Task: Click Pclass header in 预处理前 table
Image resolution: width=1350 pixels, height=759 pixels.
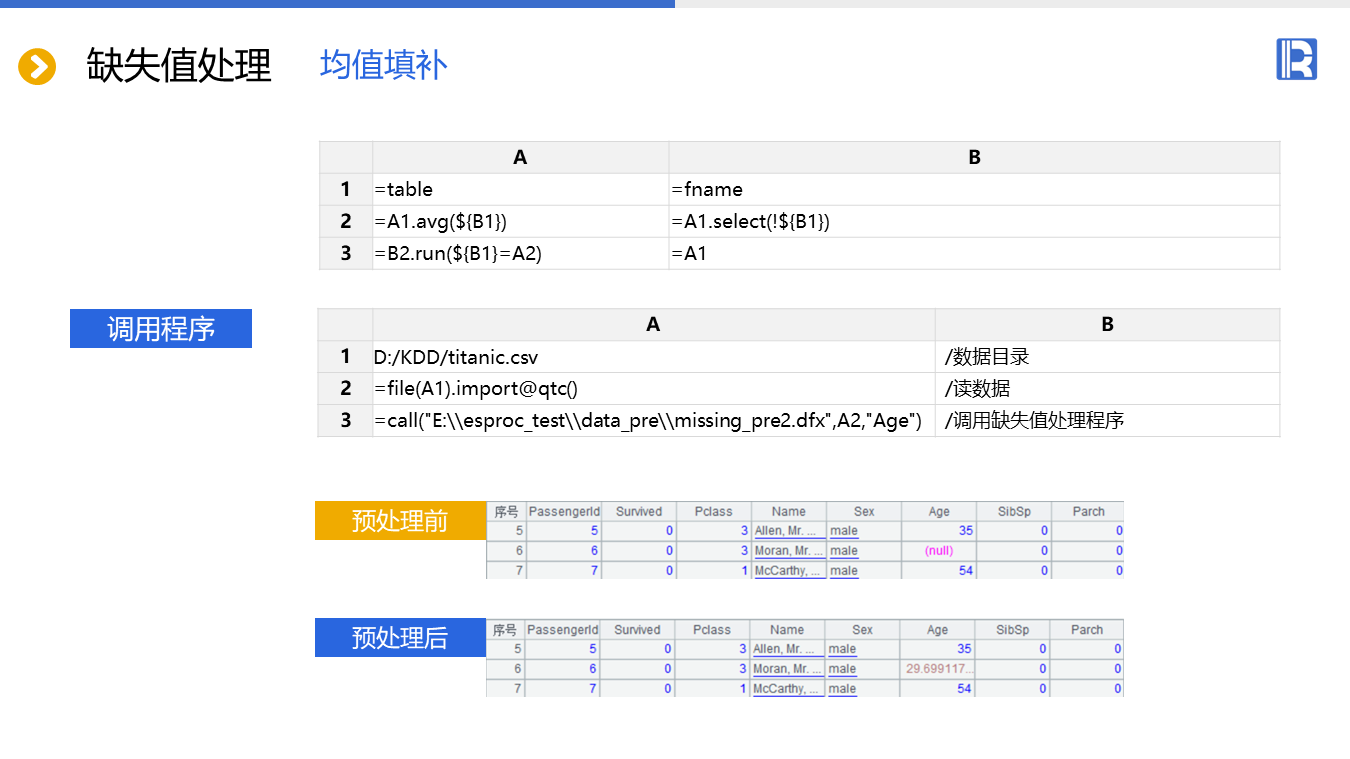Action: point(714,511)
